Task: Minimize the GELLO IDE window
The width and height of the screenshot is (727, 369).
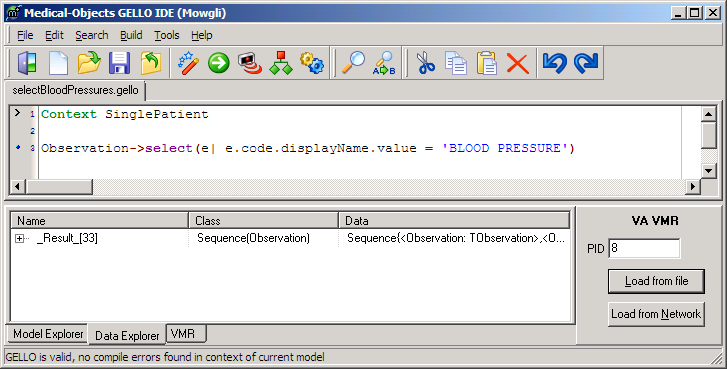Action: pyautogui.click(x=678, y=13)
